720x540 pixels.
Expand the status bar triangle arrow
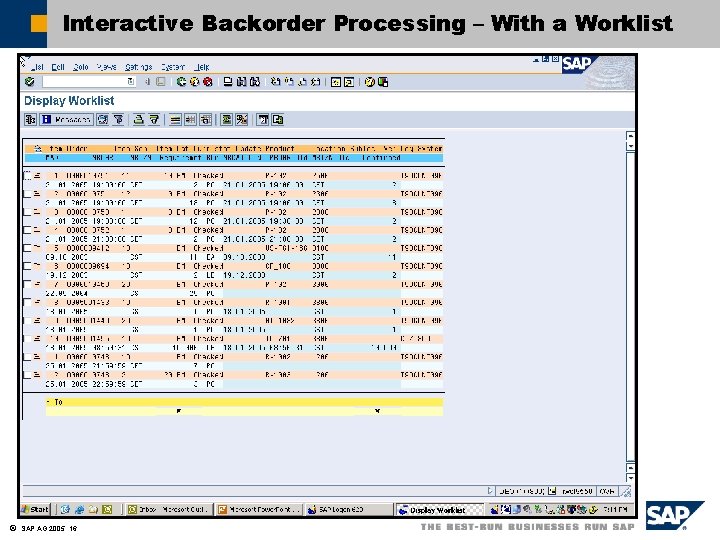point(490,491)
